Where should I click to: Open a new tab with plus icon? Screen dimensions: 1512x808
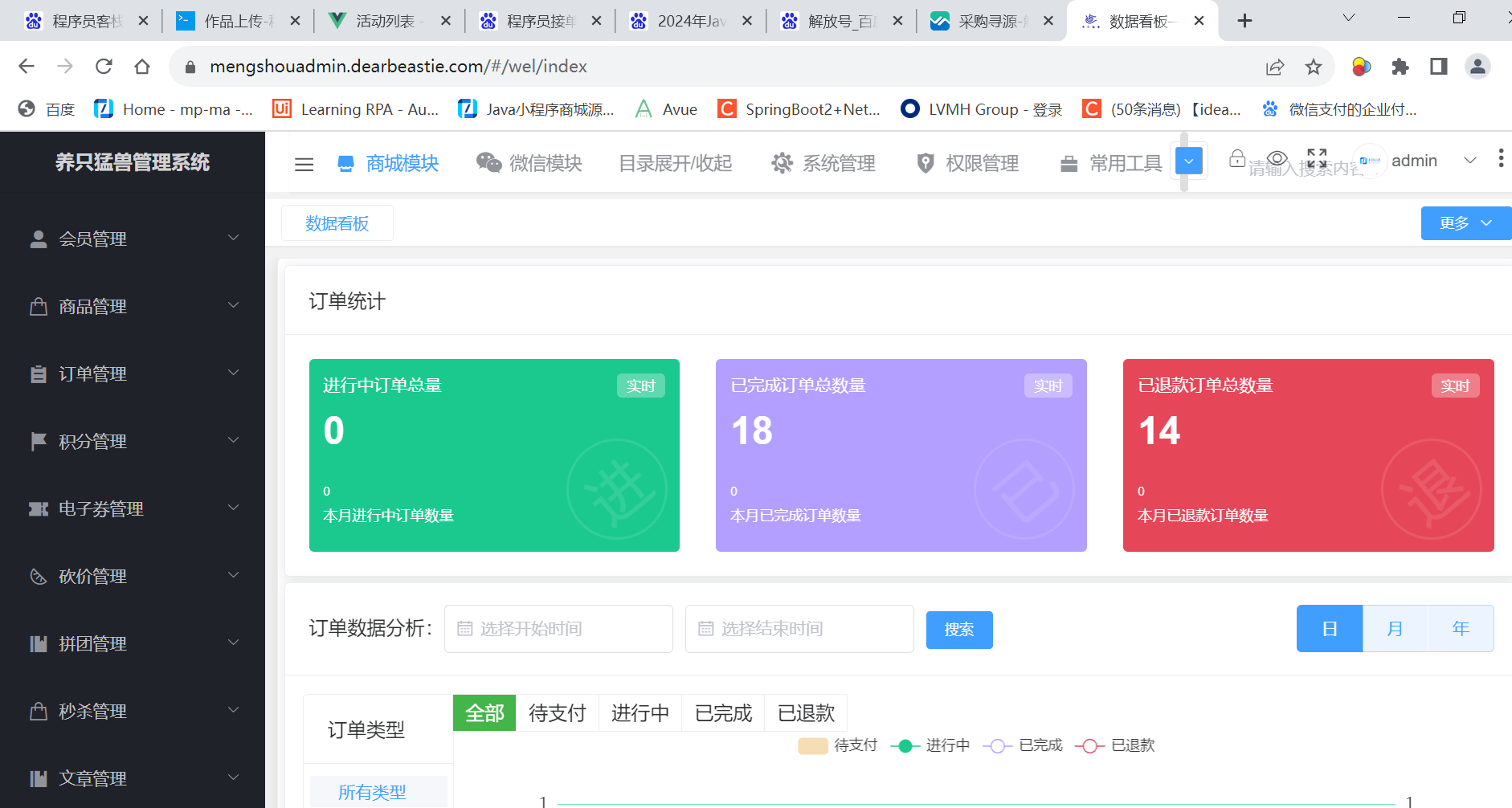point(1244,21)
